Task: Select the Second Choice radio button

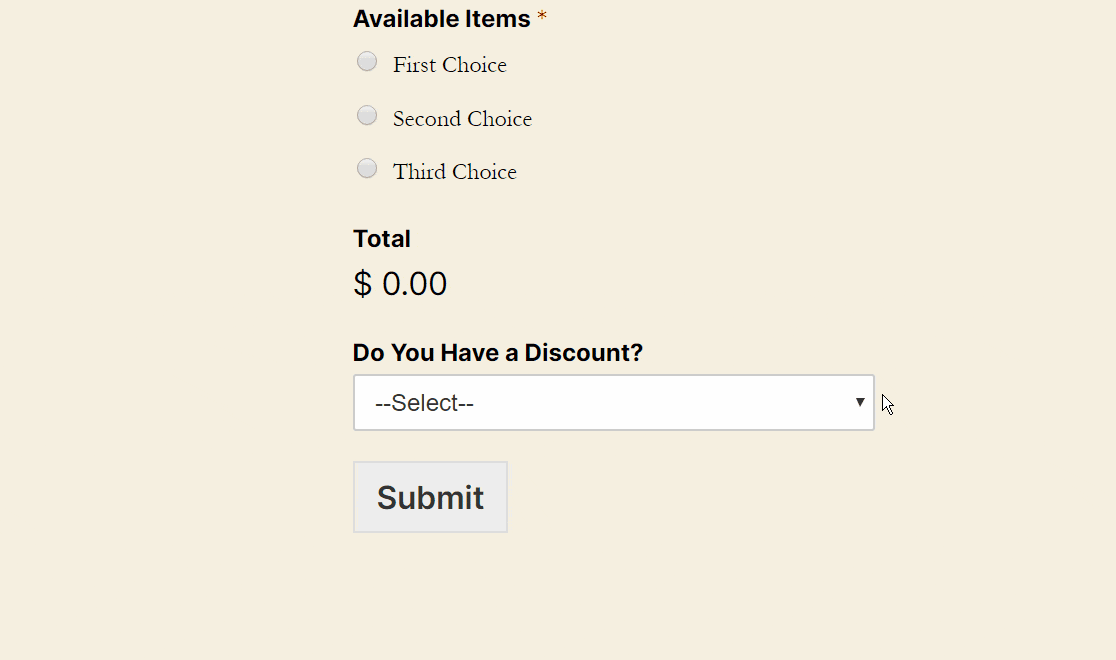Action: click(x=367, y=115)
